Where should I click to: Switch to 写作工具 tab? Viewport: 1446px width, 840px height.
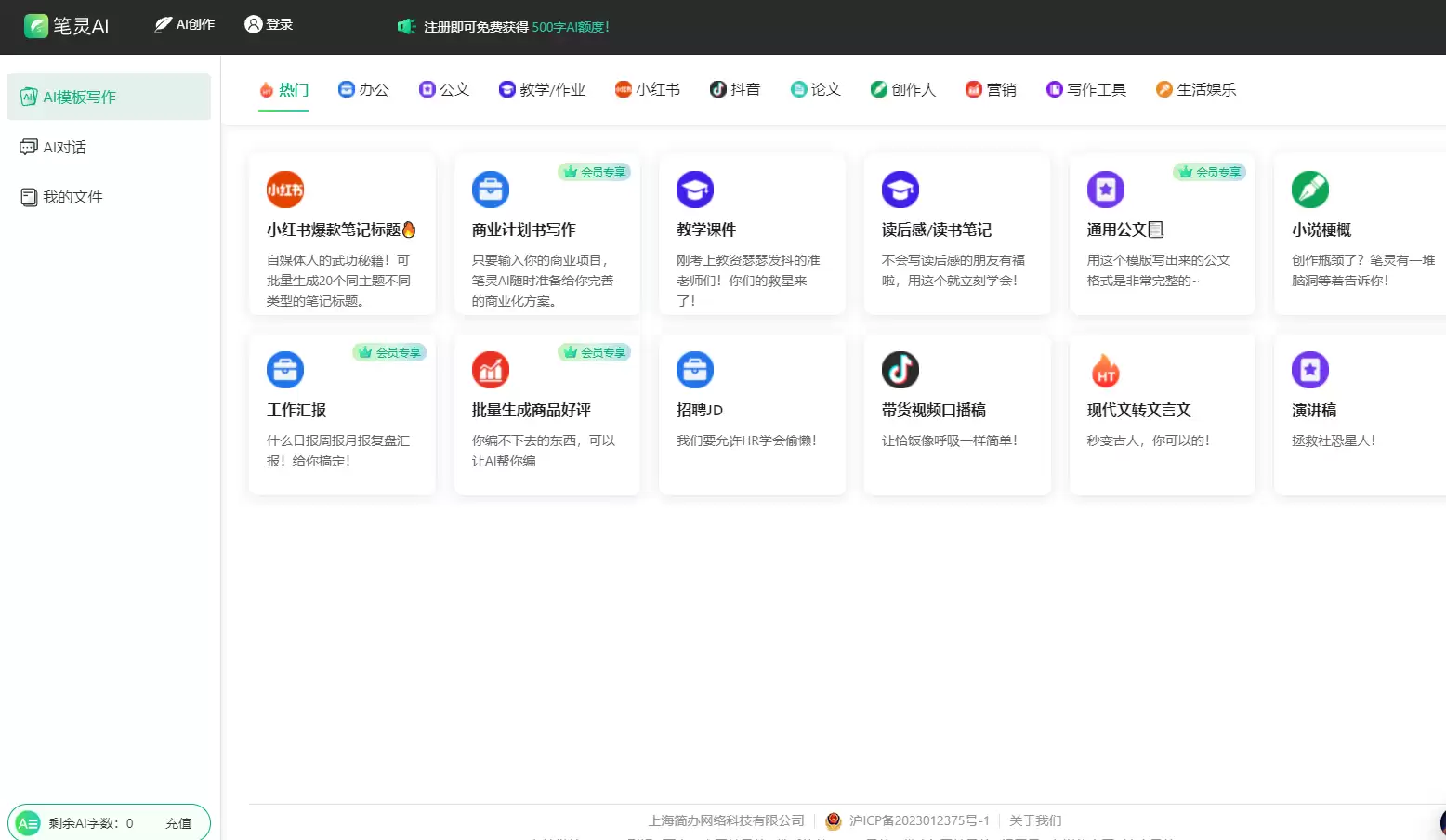click(x=1086, y=89)
